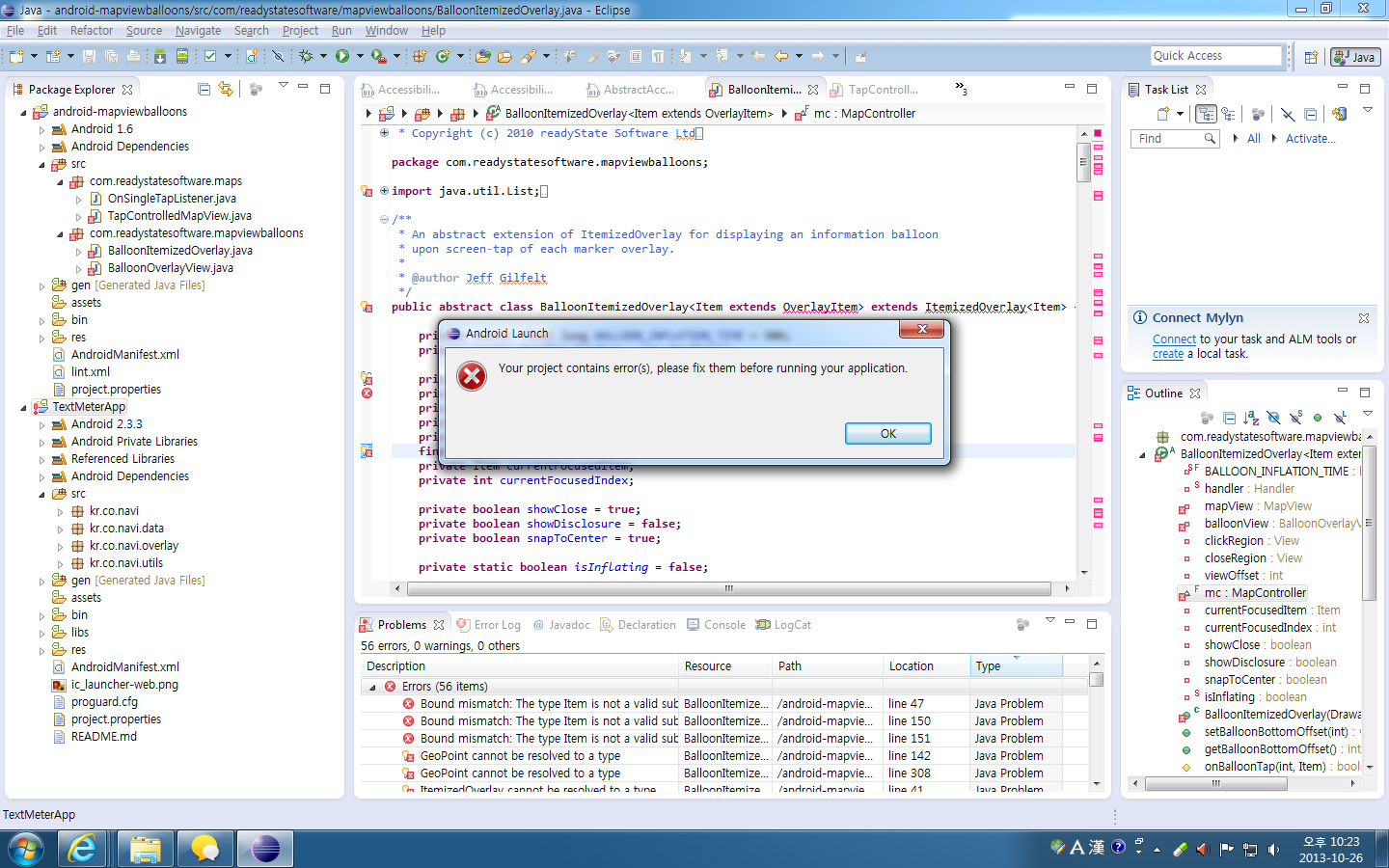Switch to the Console tab
The width and height of the screenshot is (1389, 868).
click(x=716, y=625)
